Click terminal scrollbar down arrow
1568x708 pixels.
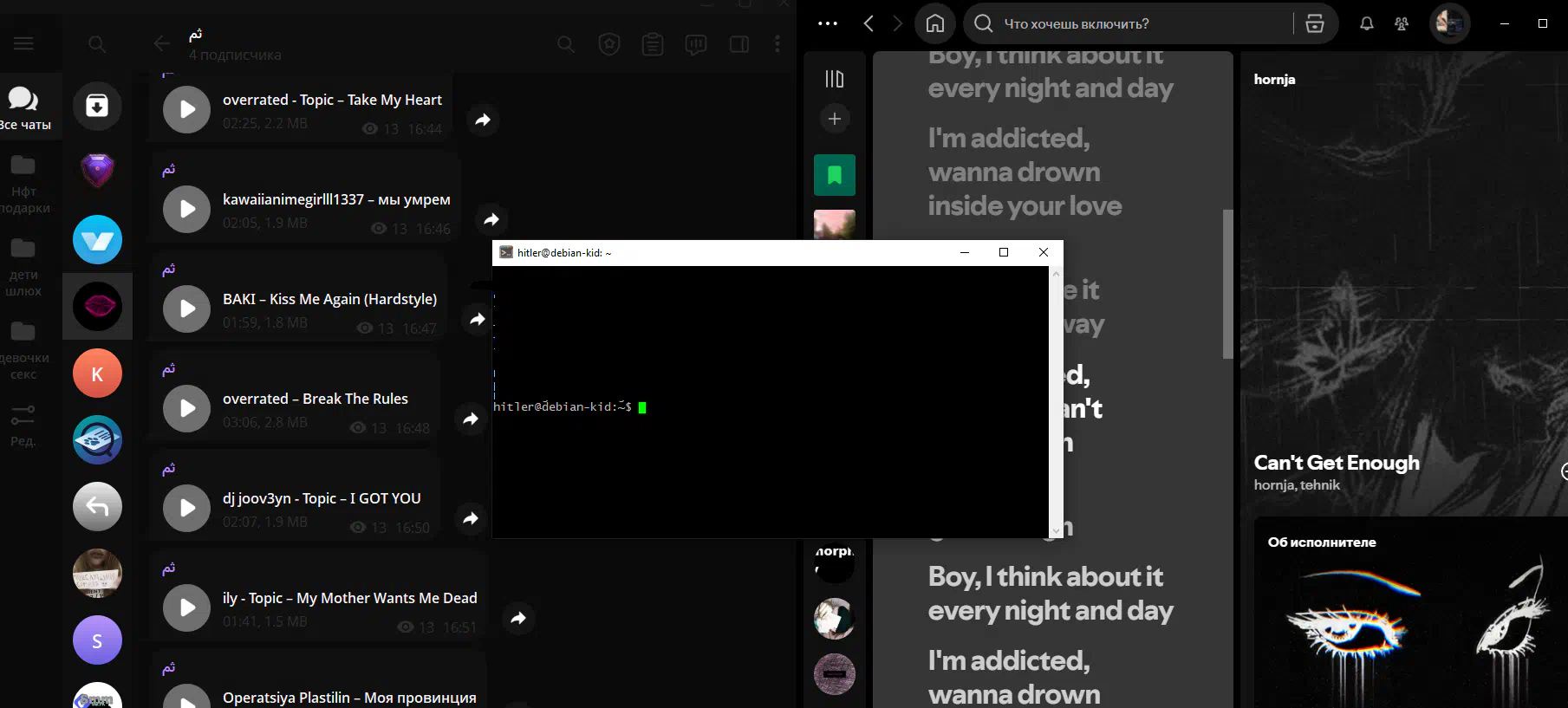click(x=1056, y=530)
